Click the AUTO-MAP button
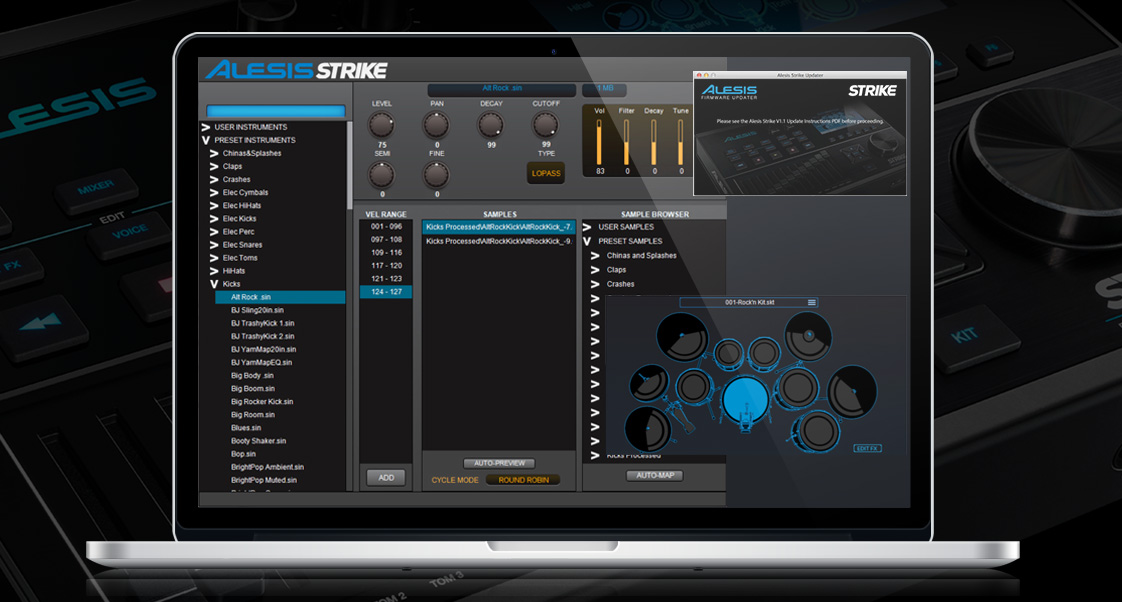The width and height of the screenshot is (1122, 602). (655, 475)
